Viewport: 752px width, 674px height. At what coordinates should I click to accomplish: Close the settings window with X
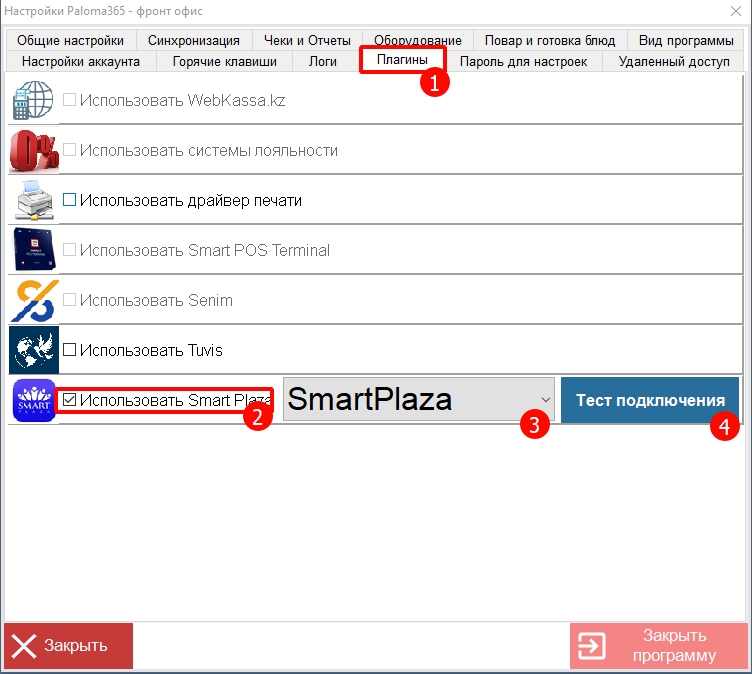click(x=733, y=11)
